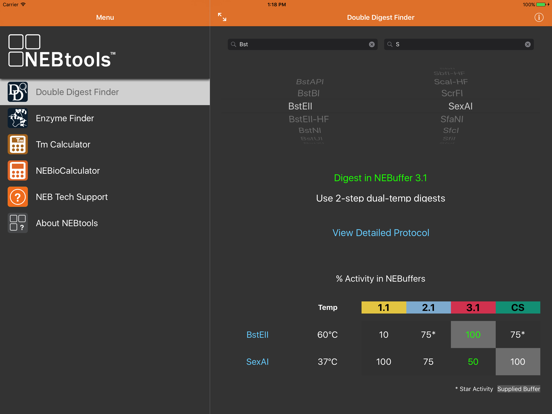Tap the 1:18 PM clock

pos(276,5)
